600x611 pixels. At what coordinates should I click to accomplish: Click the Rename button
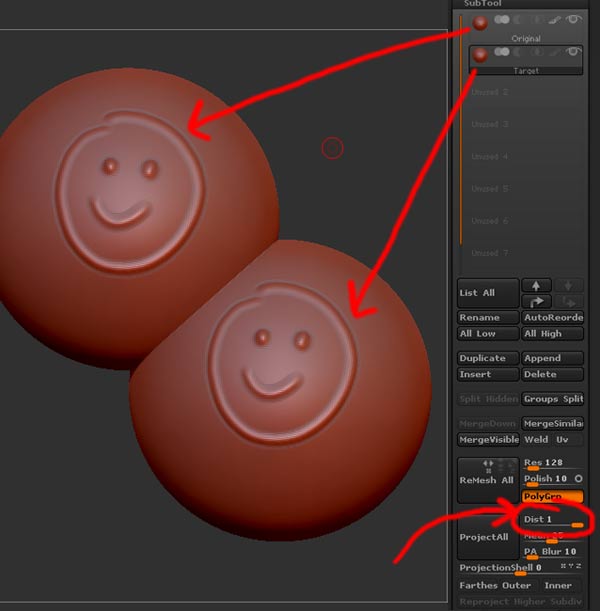[x=488, y=318]
